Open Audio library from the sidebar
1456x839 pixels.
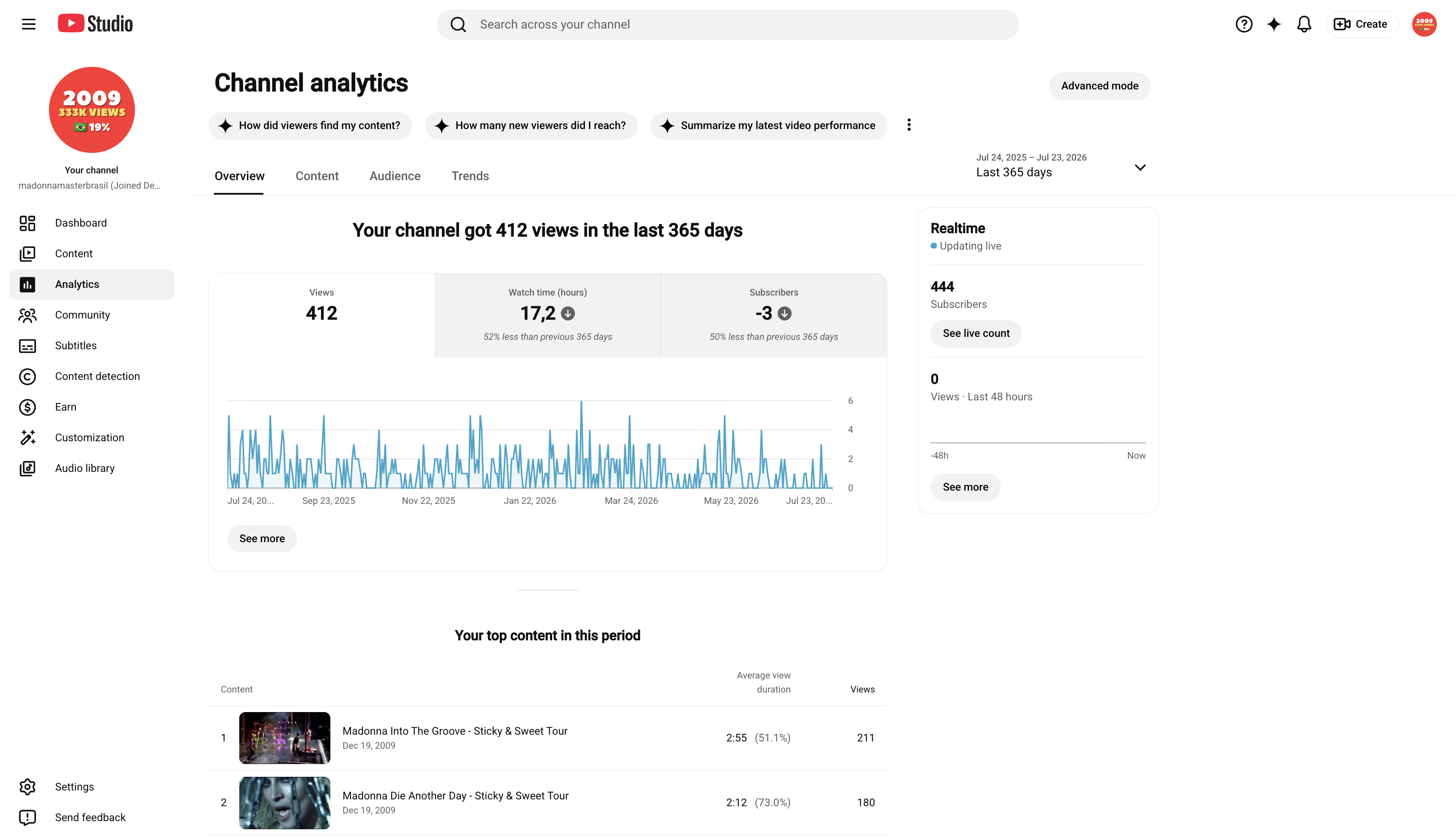(92, 468)
